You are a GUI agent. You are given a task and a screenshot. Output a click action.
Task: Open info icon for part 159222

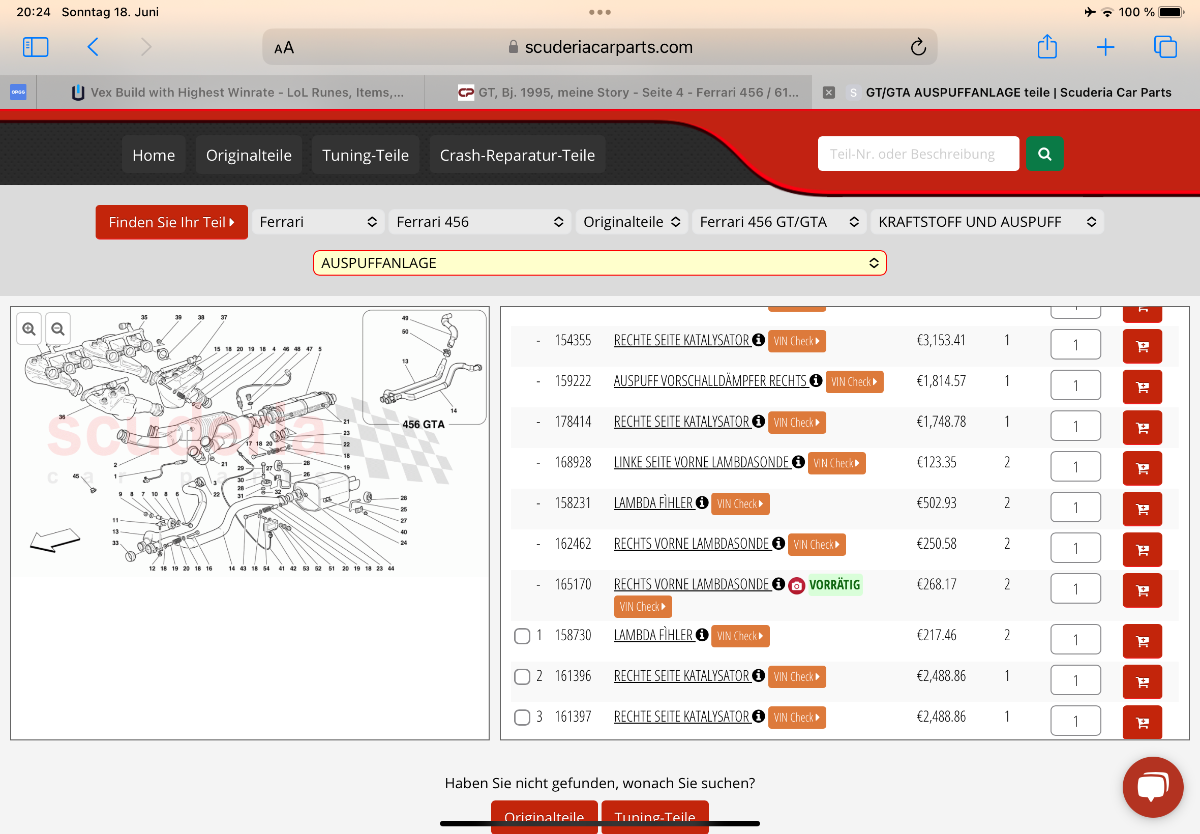[816, 381]
